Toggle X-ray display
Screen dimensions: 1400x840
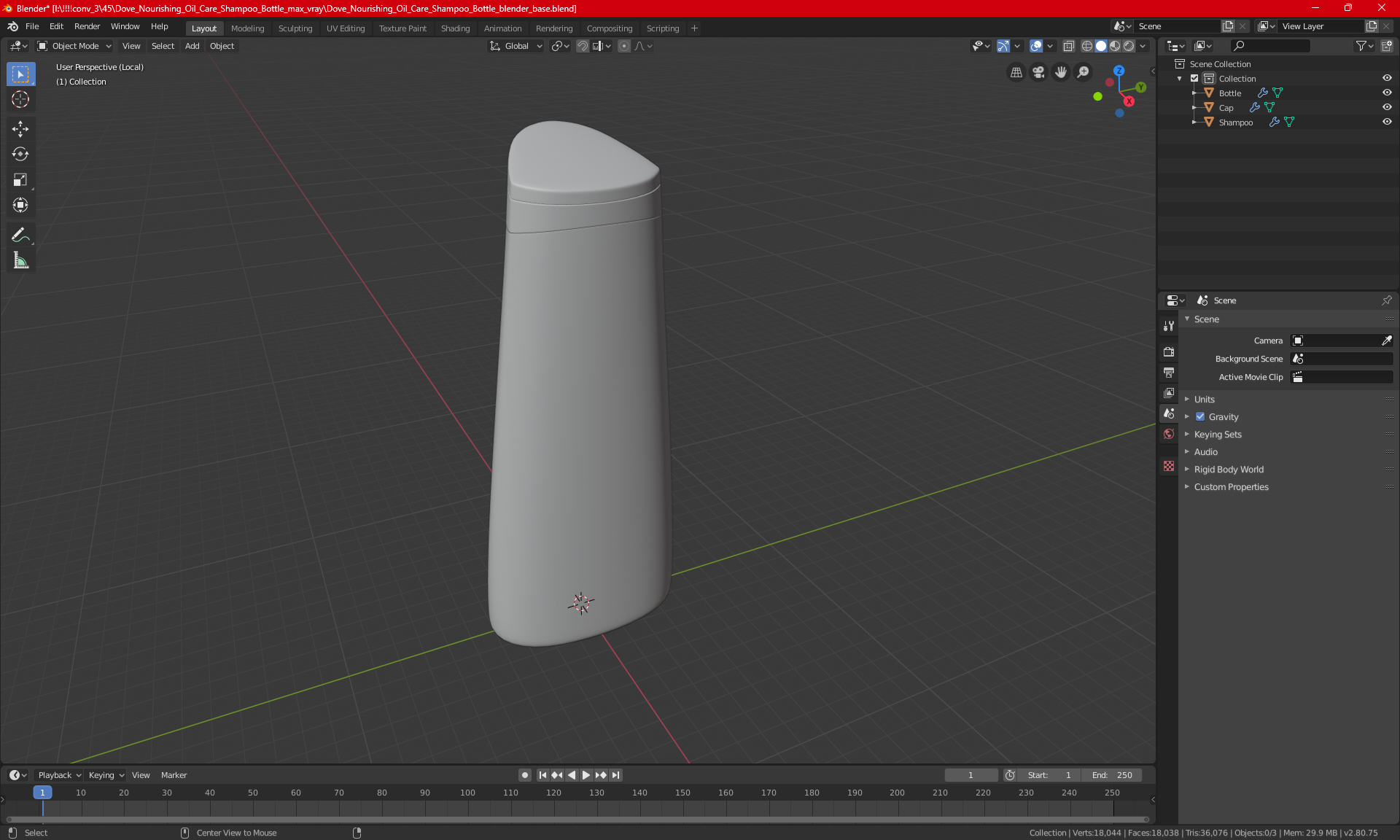[1069, 46]
